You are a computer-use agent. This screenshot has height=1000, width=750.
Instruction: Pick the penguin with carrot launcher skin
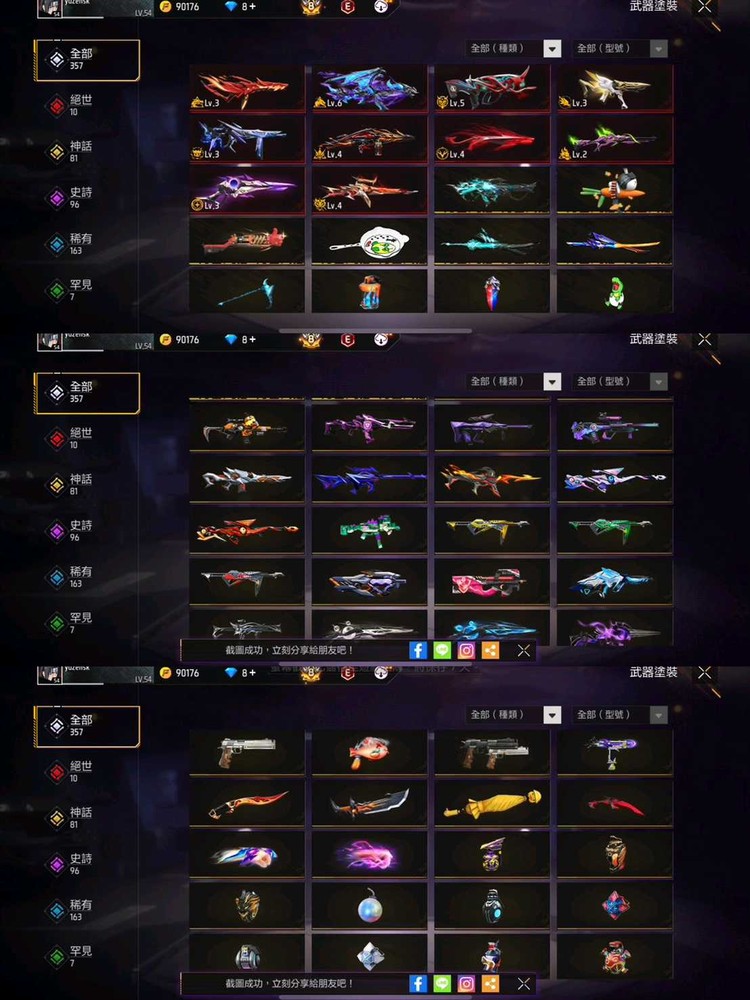coord(615,190)
